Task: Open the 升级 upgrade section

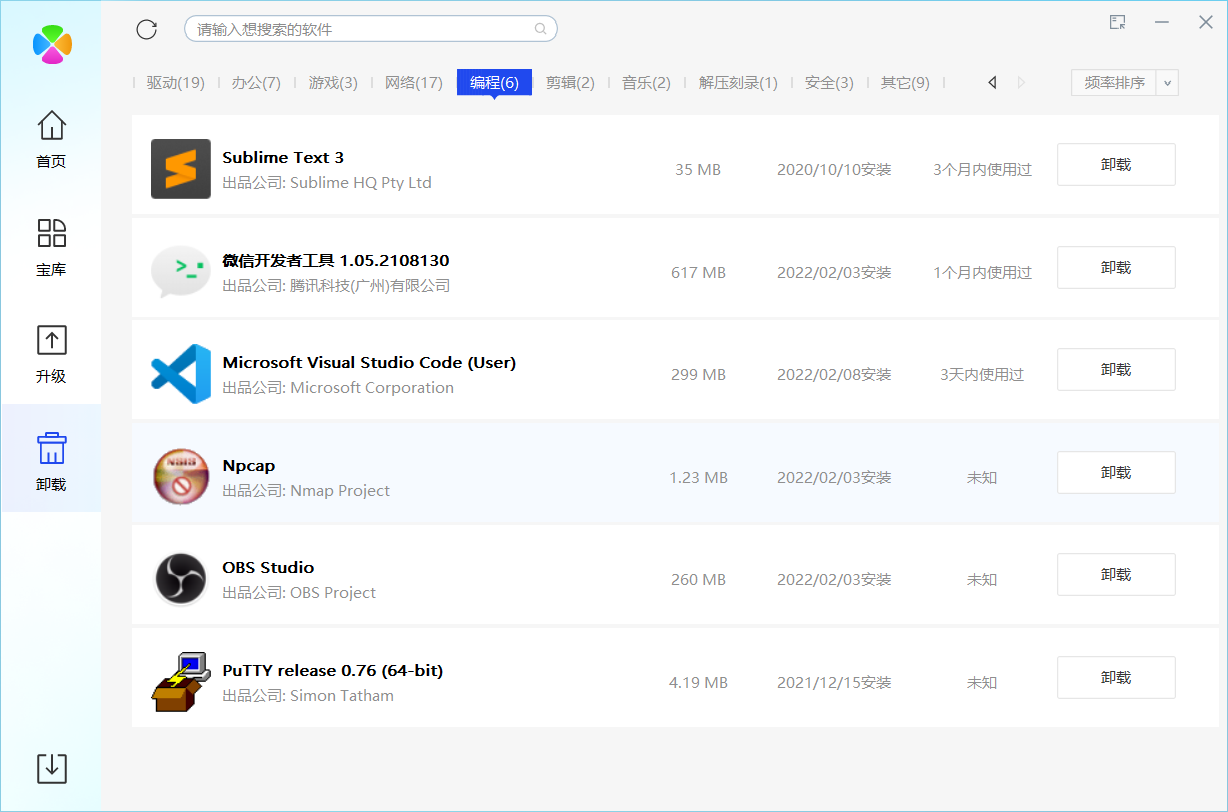Action: click(51, 353)
